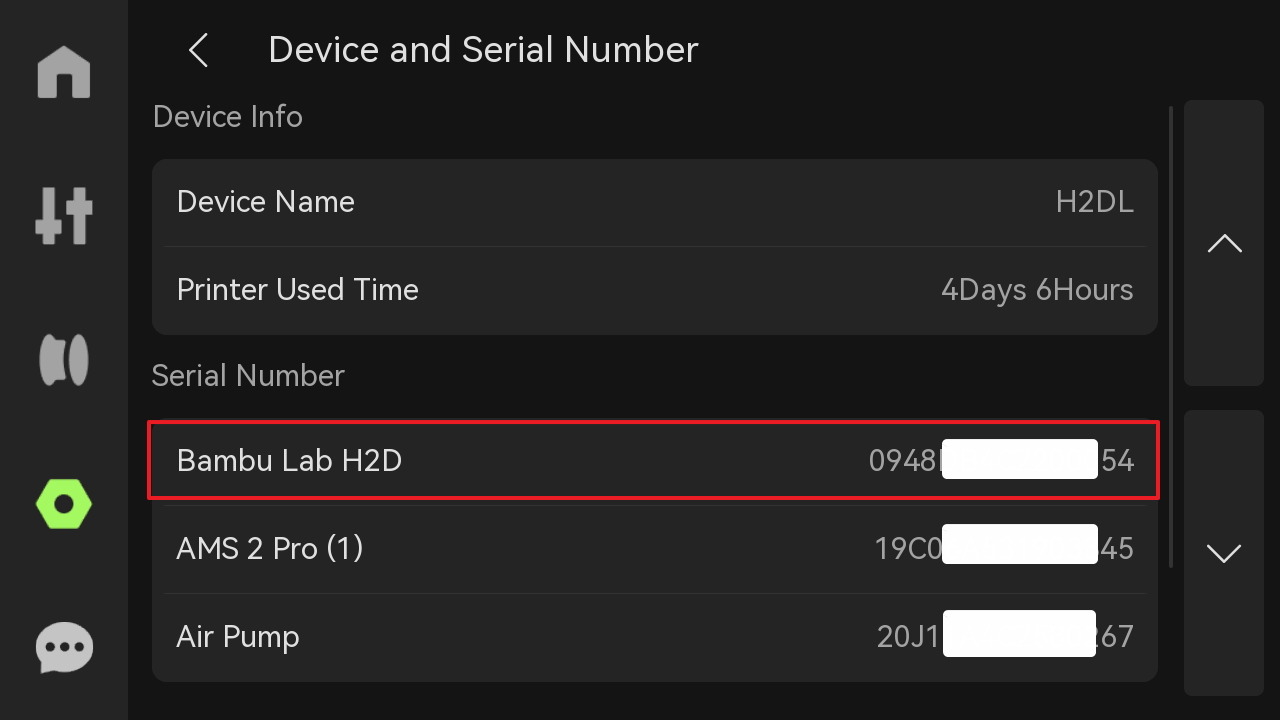The height and width of the screenshot is (720, 1280).
Task: Page up with the up chevron
Action: coord(1224,243)
